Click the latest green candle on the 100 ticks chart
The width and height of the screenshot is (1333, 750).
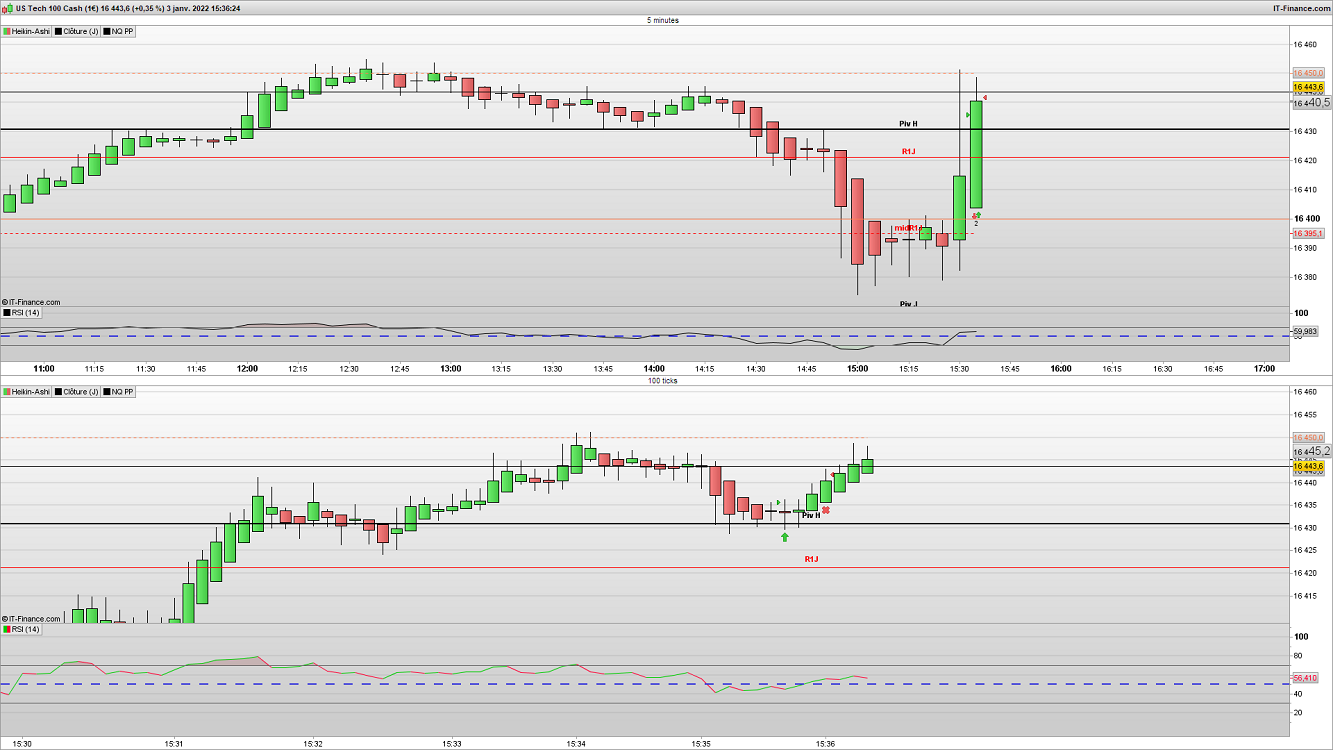click(867, 466)
